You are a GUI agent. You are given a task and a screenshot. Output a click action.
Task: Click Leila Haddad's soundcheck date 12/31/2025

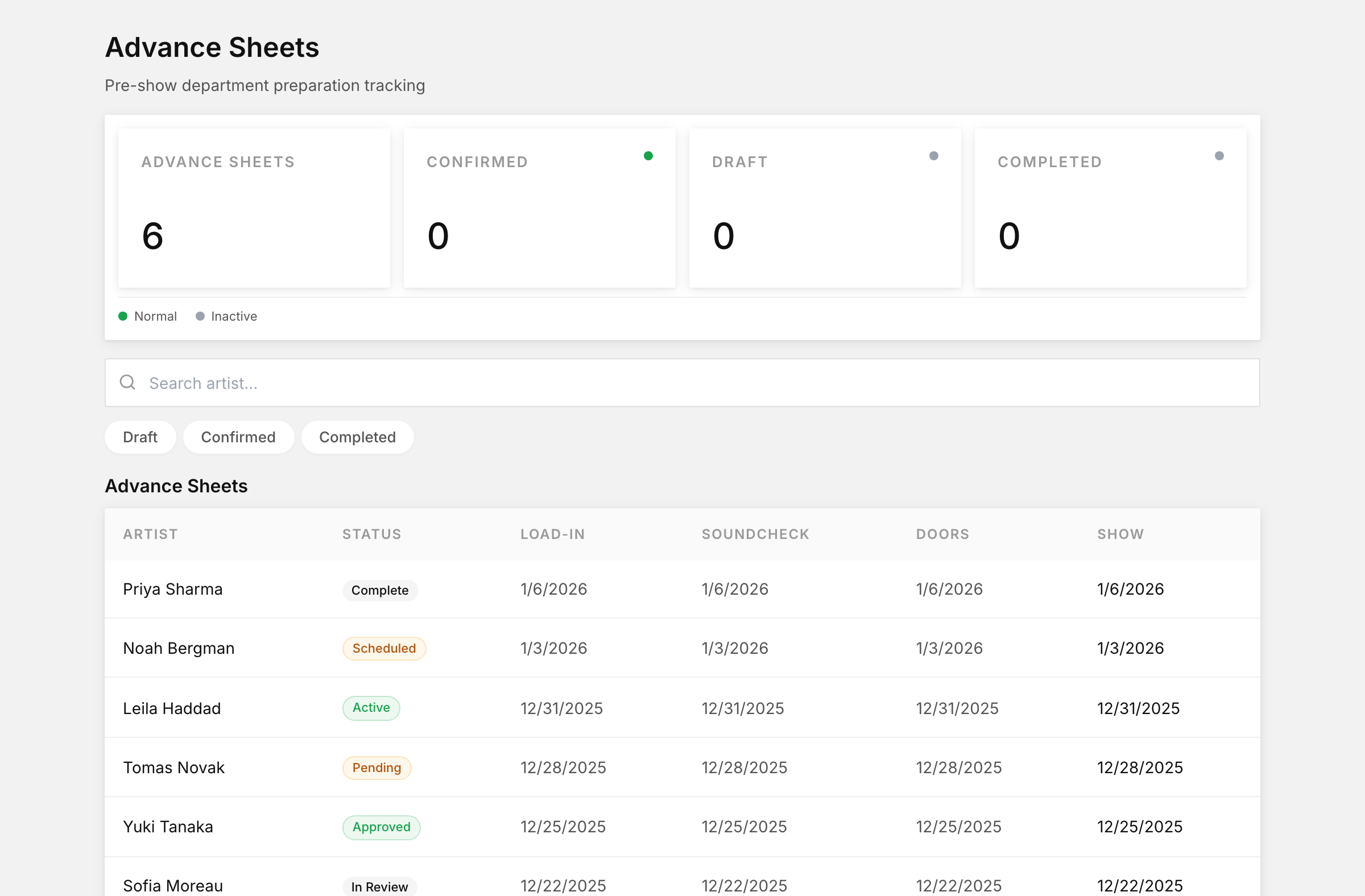743,708
